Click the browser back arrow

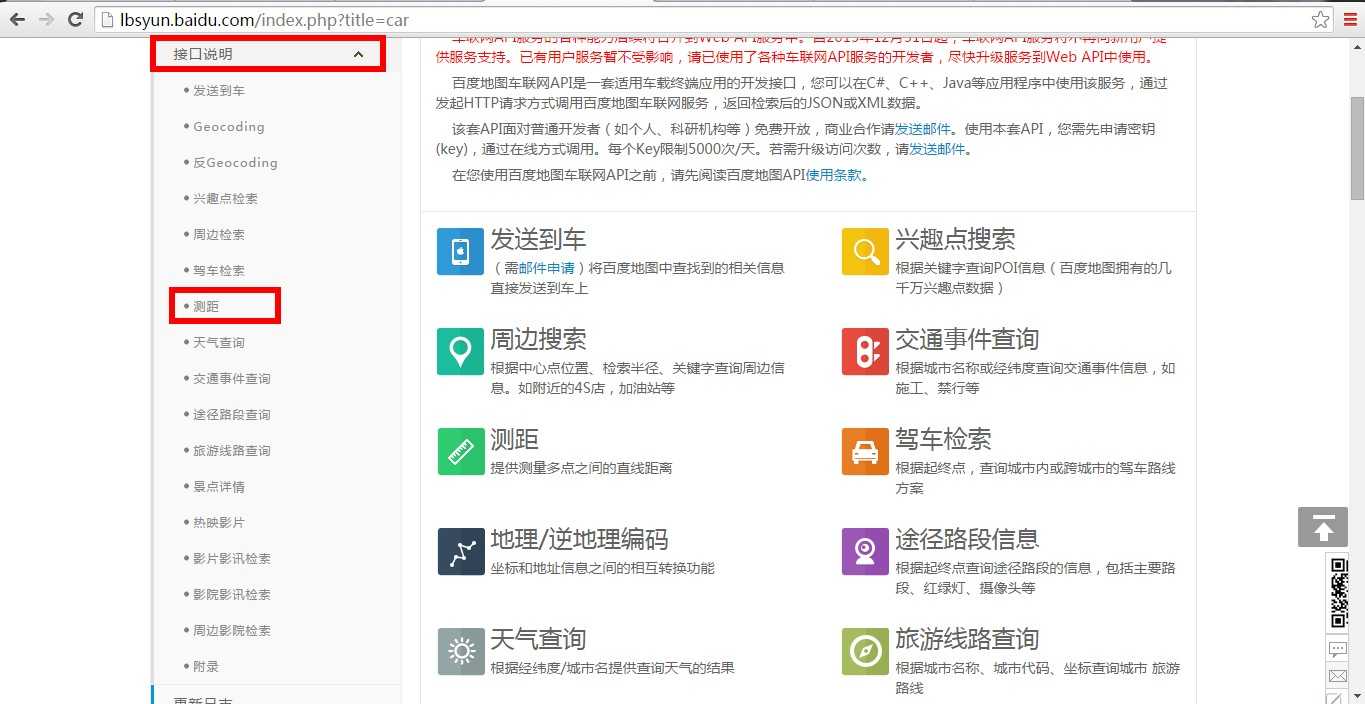click(x=18, y=19)
